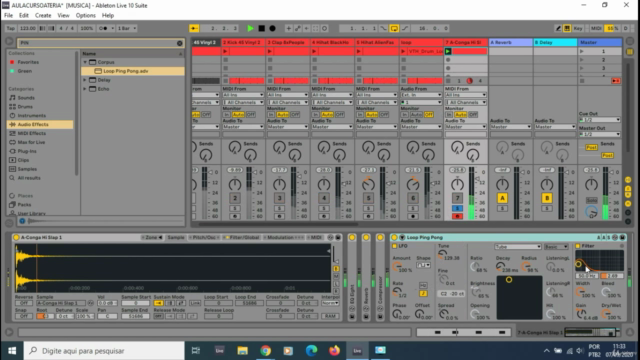Open the Help menu
The image size is (640, 360).
pyautogui.click(x=108, y=16)
